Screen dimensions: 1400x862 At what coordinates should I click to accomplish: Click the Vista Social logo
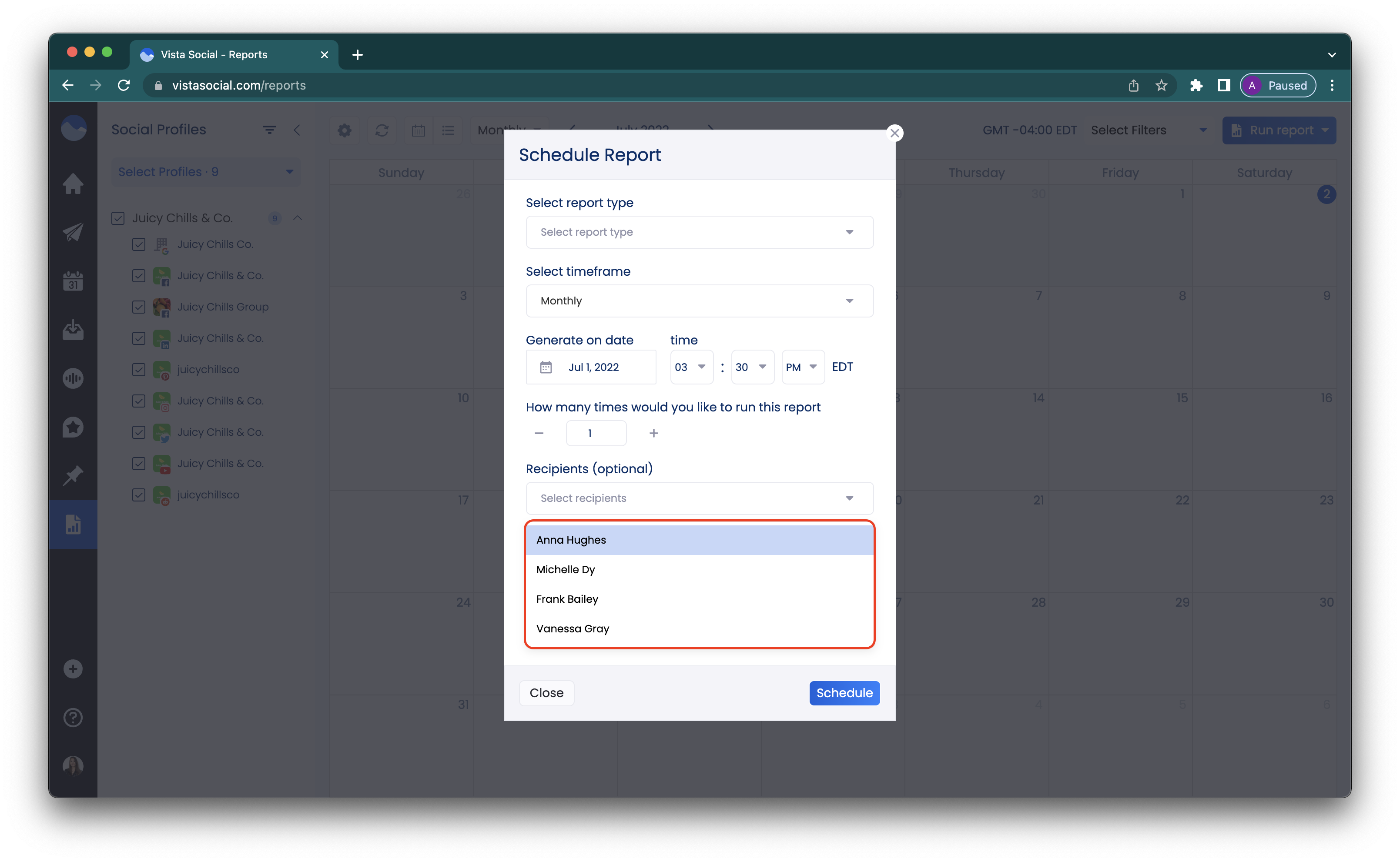click(74, 128)
